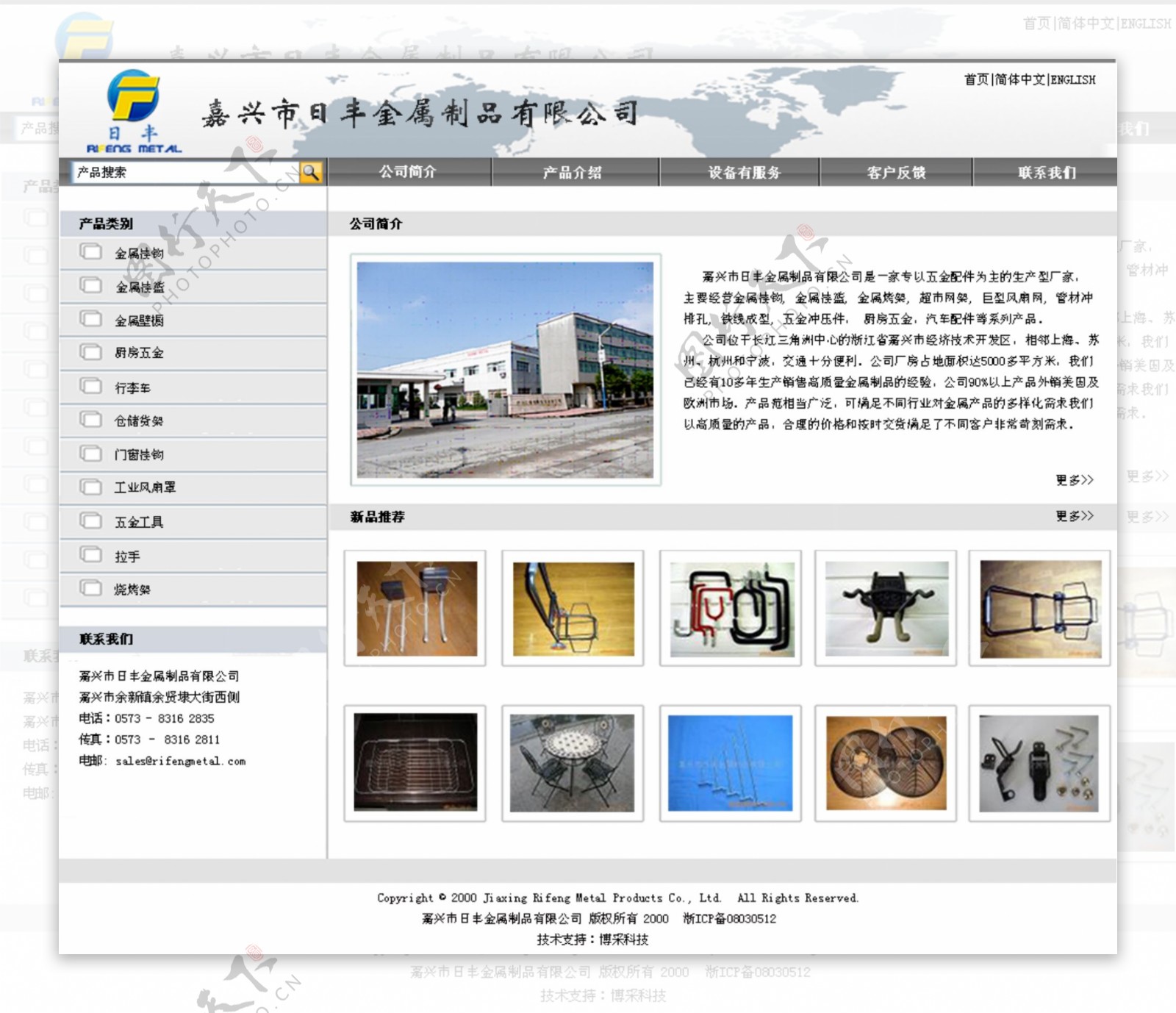1176x1013 pixels.
Task: Switch language to ENGLISH
Action: pyautogui.click(x=1073, y=79)
